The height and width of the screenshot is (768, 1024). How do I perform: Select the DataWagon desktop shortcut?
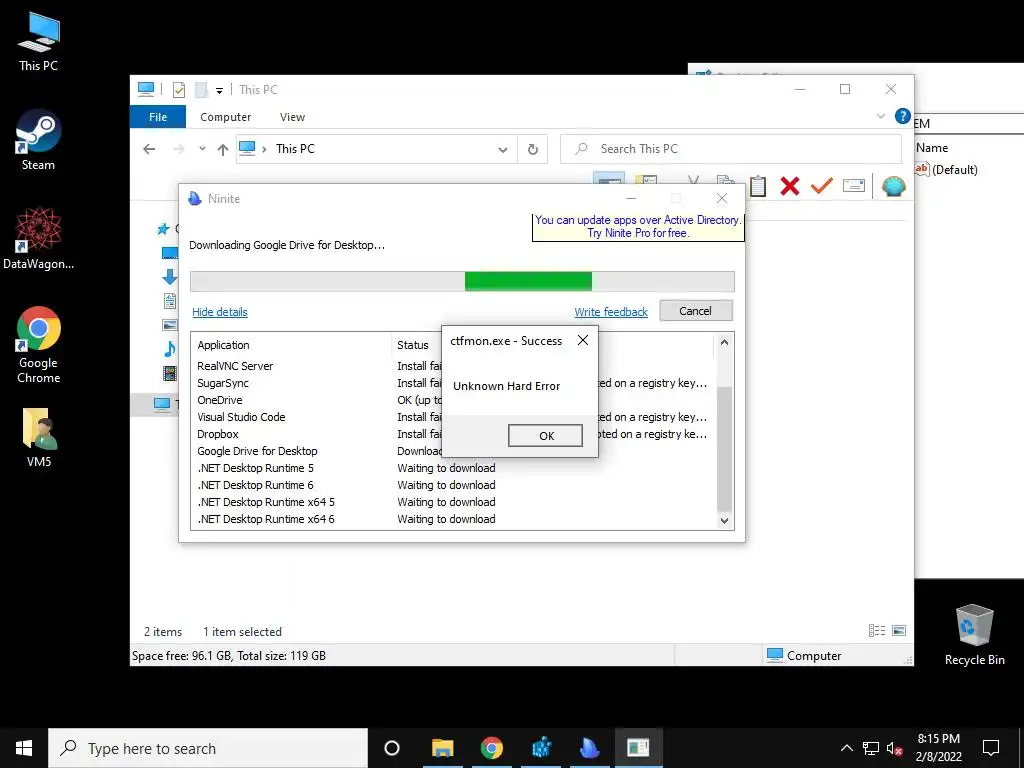pyautogui.click(x=38, y=238)
